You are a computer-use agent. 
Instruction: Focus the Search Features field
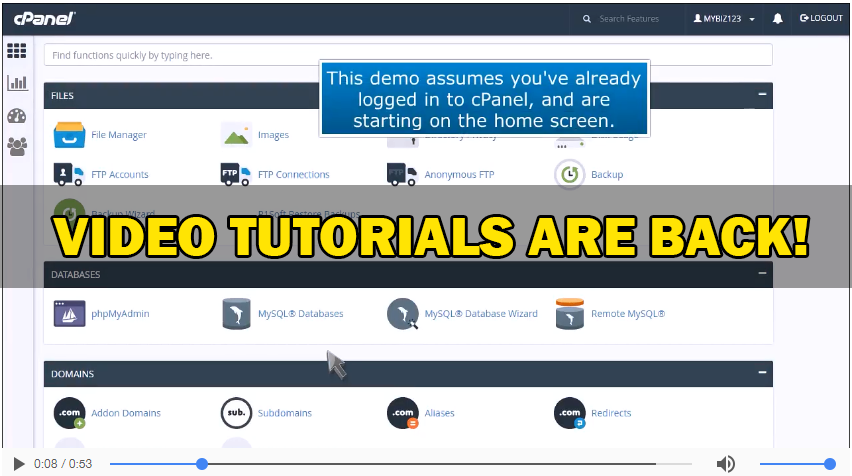pos(629,18)
